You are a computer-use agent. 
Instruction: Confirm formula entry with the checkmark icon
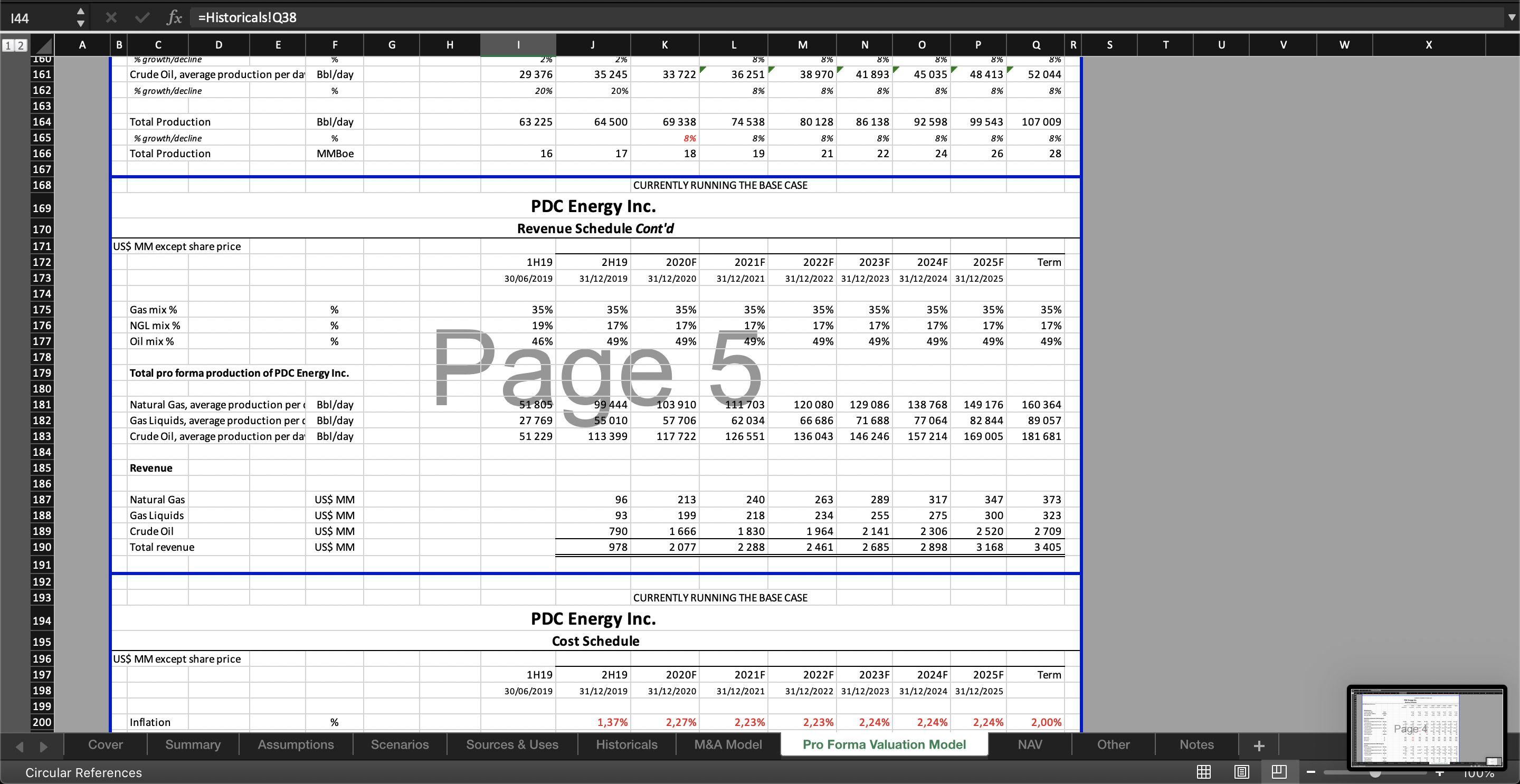141,18
